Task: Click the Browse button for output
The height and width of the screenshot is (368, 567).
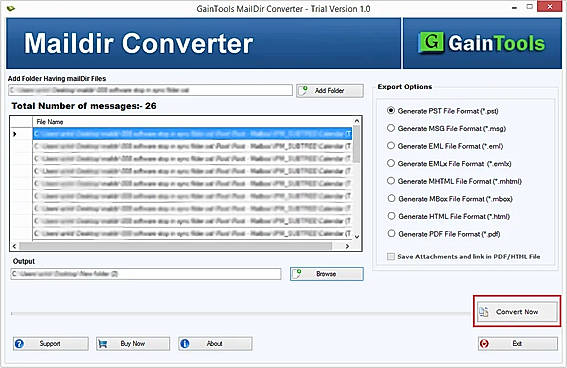Action: pos(327,274)
